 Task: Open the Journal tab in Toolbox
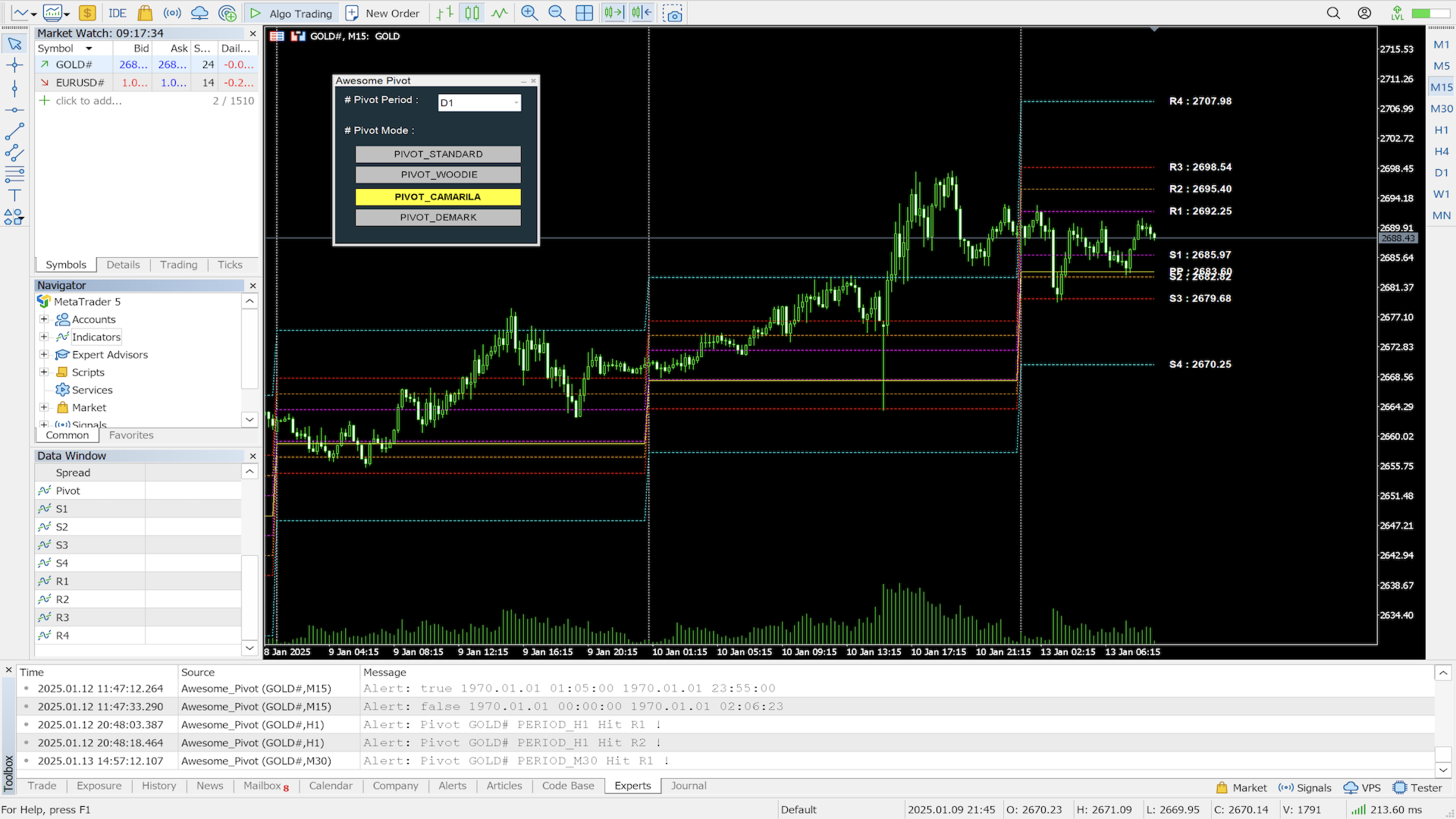coord(688,786)
